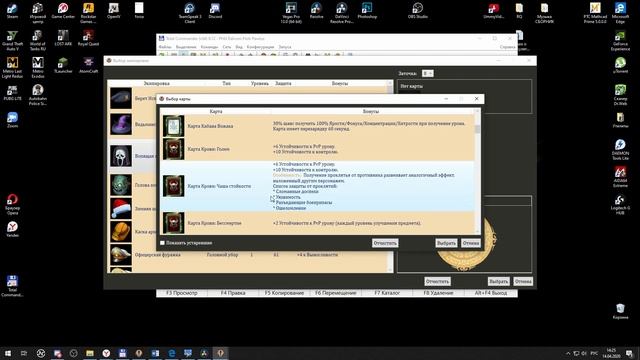
Task: Select 'Карта Крови: Чаша стойкости' row
Action: 318,186
